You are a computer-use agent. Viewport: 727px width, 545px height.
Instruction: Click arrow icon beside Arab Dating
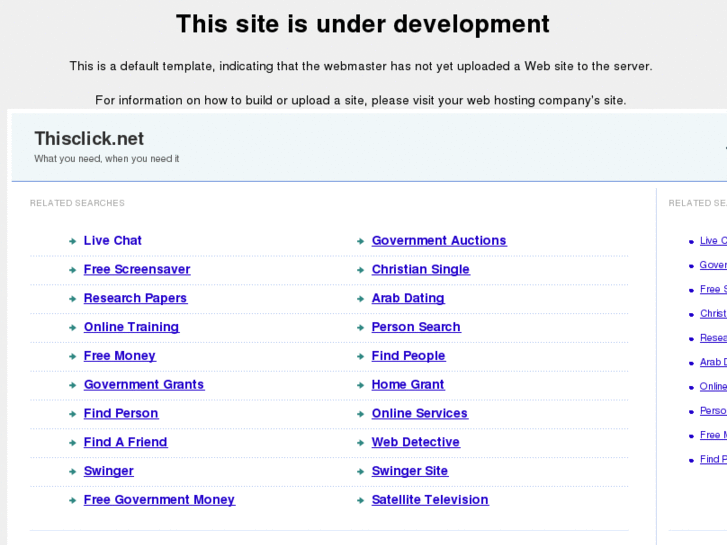(360, 299)
